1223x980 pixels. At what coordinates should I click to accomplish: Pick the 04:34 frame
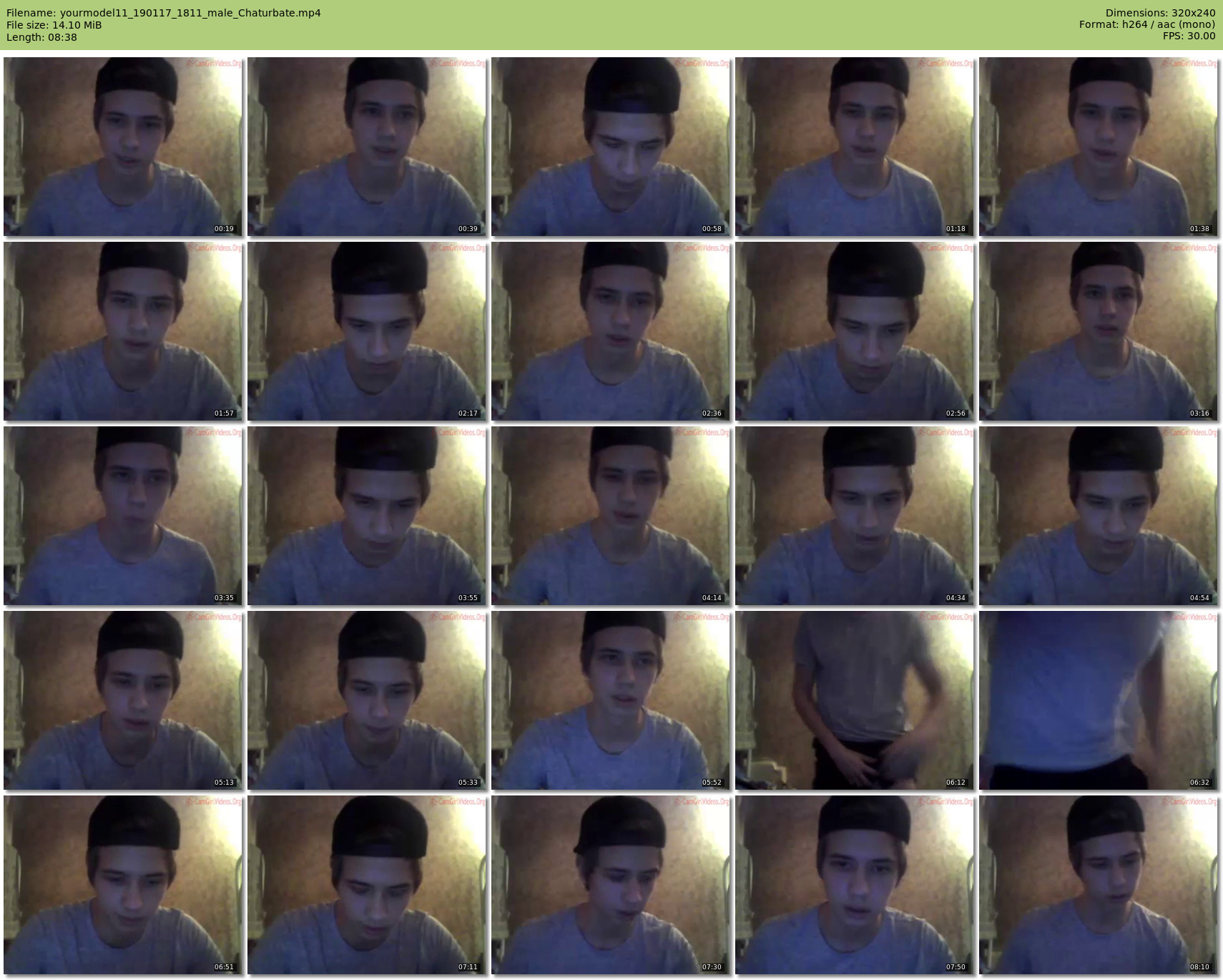pyautogui.click(x=855, y=516)
